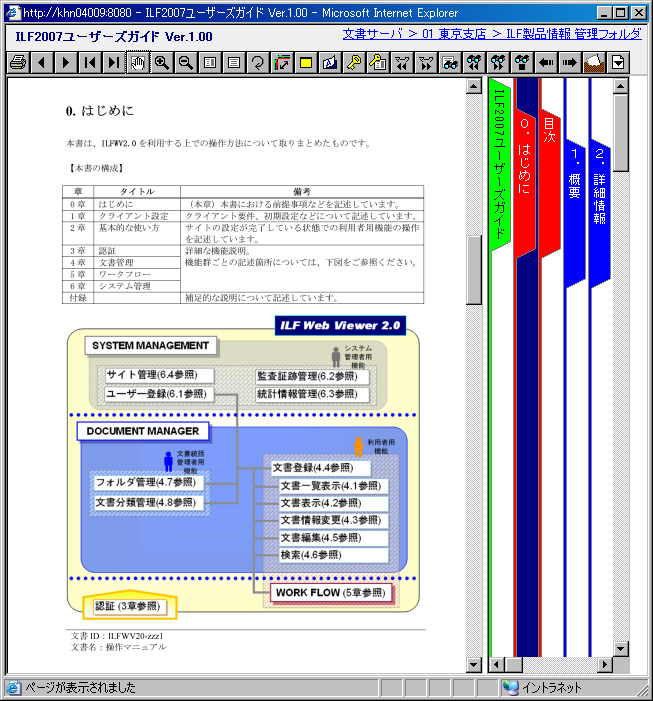Click the zoom out magnifier
Screen dimensions: 653x701
(x=185, y=63)
